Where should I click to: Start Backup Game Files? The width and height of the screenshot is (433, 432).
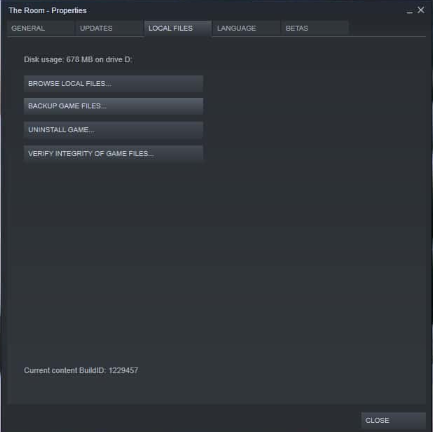click(113, 106)
